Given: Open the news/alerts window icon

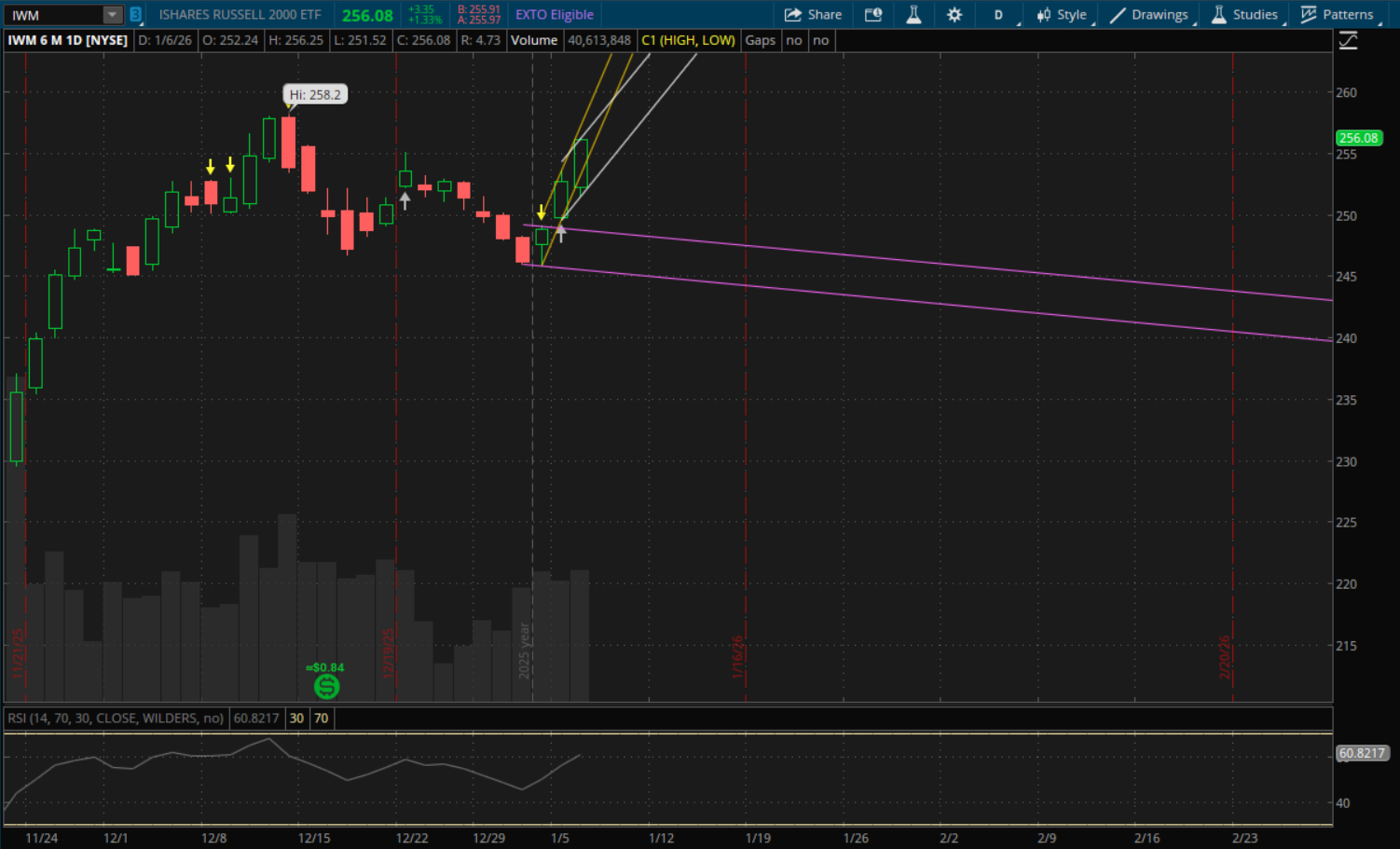Looking at the screenshot, I should (872, 15).
